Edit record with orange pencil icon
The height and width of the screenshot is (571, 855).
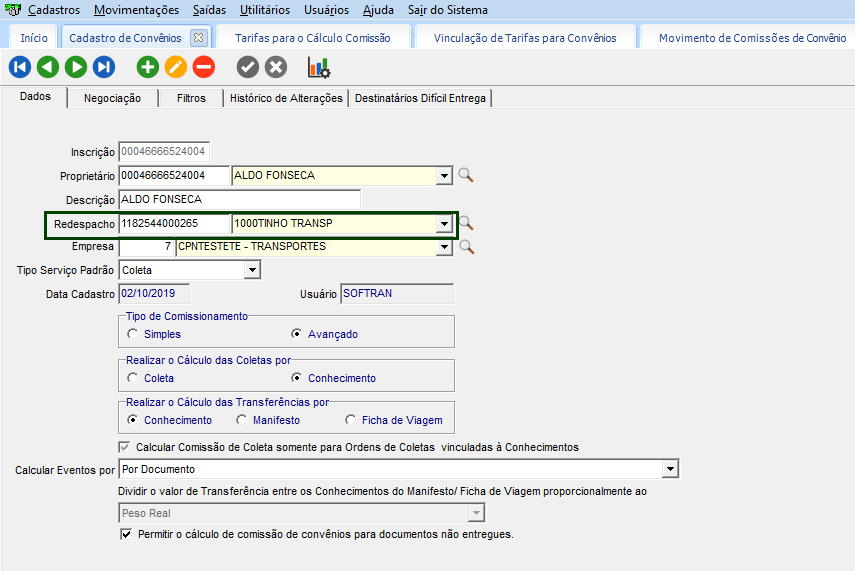tap(176, 67)
